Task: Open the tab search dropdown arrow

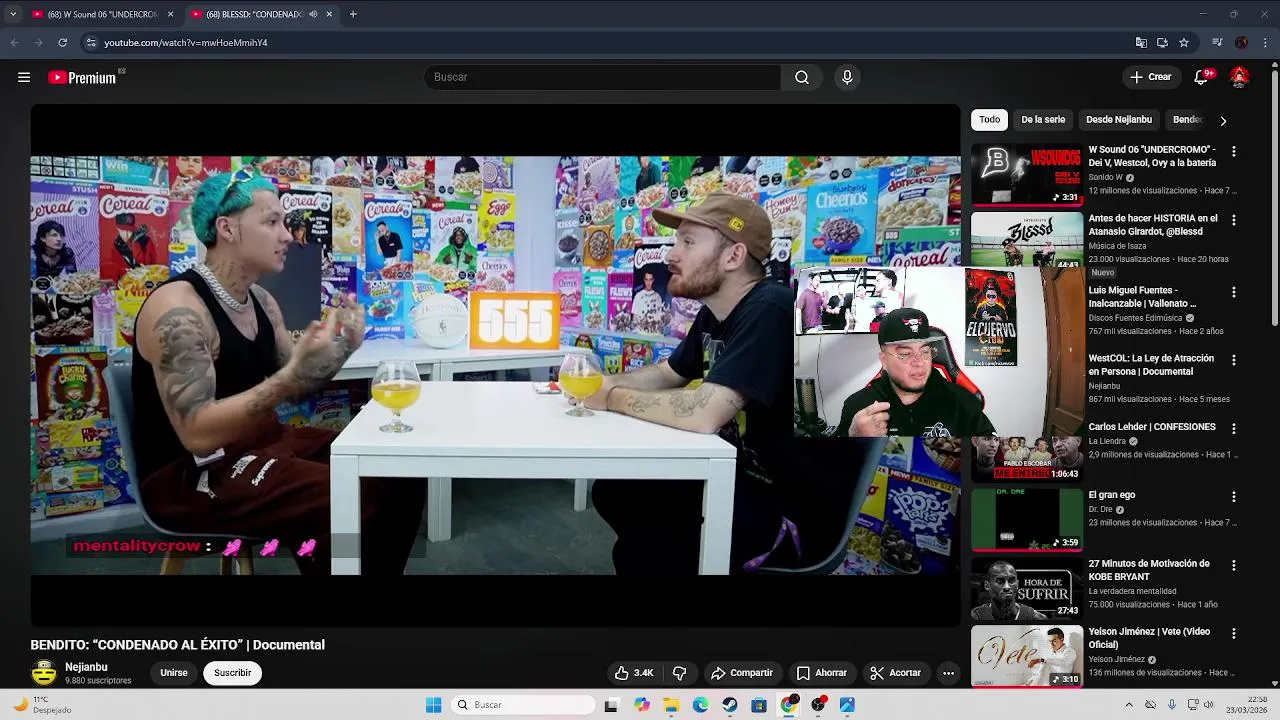Action: pos(12,14)
